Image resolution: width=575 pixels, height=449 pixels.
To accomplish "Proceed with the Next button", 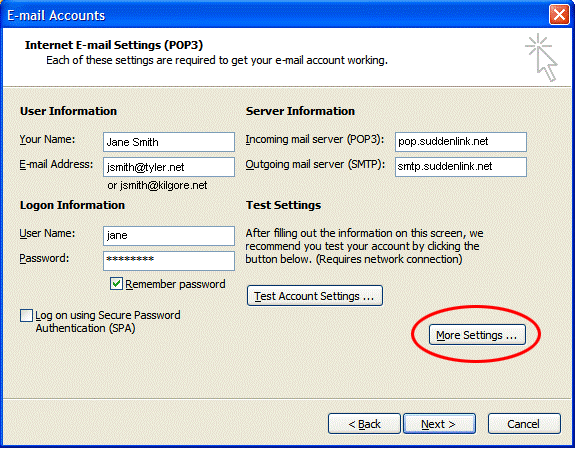I will (x=439, y=424).
